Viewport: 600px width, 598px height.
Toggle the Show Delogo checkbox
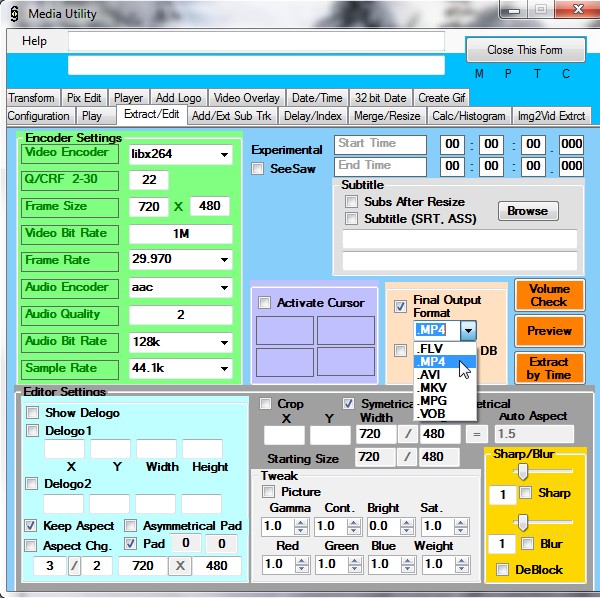pos(33,412)
